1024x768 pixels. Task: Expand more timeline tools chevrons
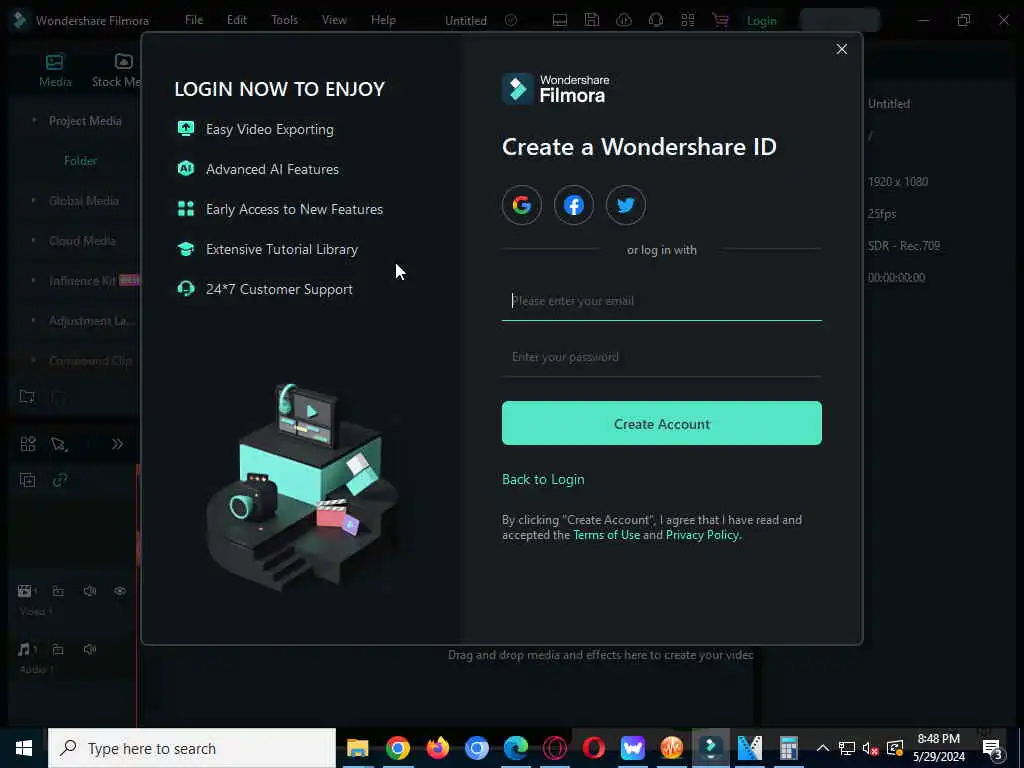tap(117, 444)
